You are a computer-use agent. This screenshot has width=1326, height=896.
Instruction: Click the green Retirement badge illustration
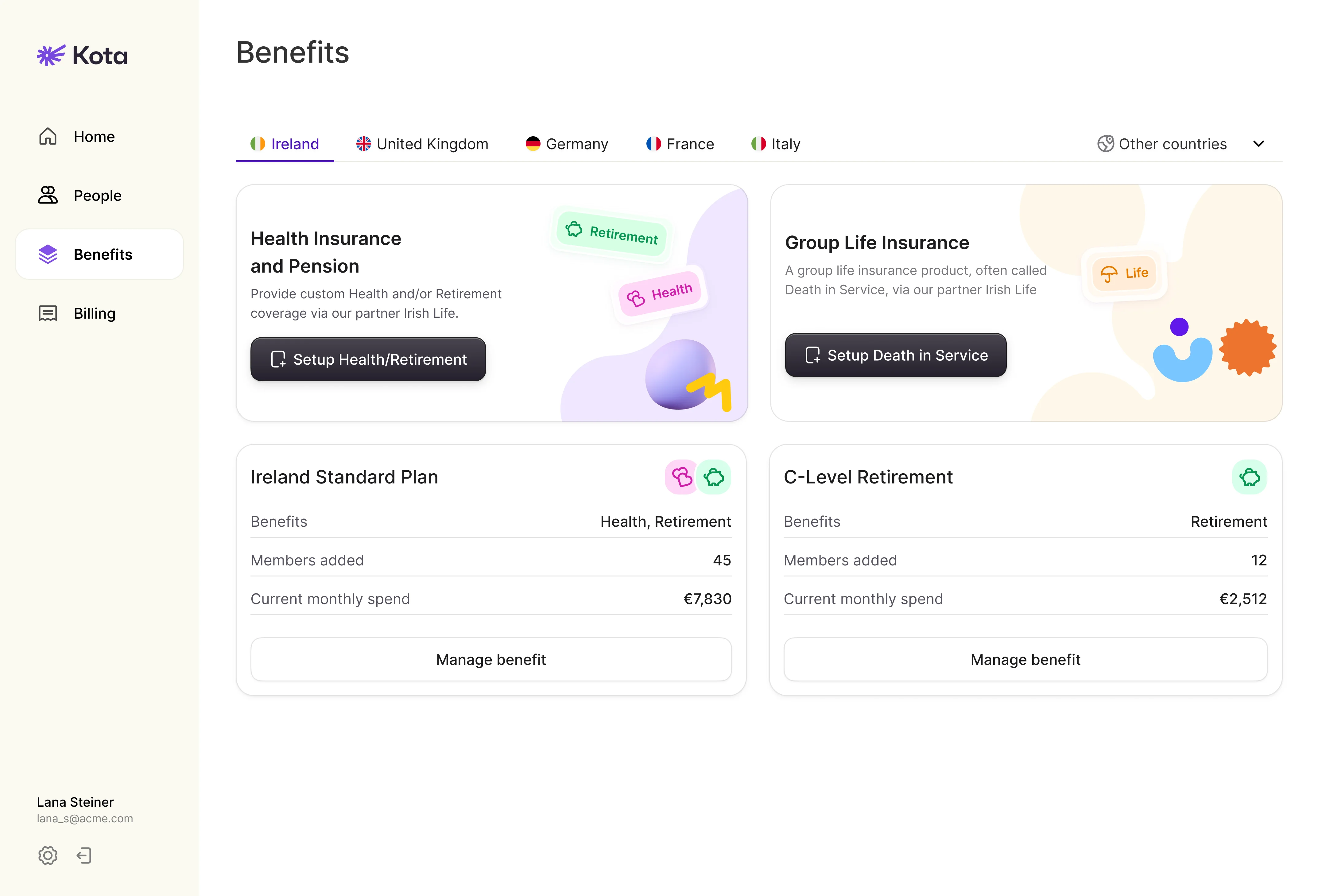point(612,233)
